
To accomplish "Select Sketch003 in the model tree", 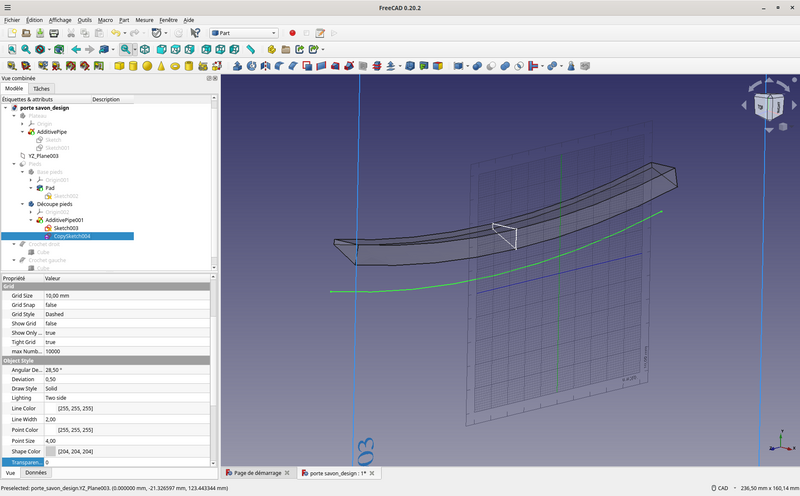I will click(67, 228).
